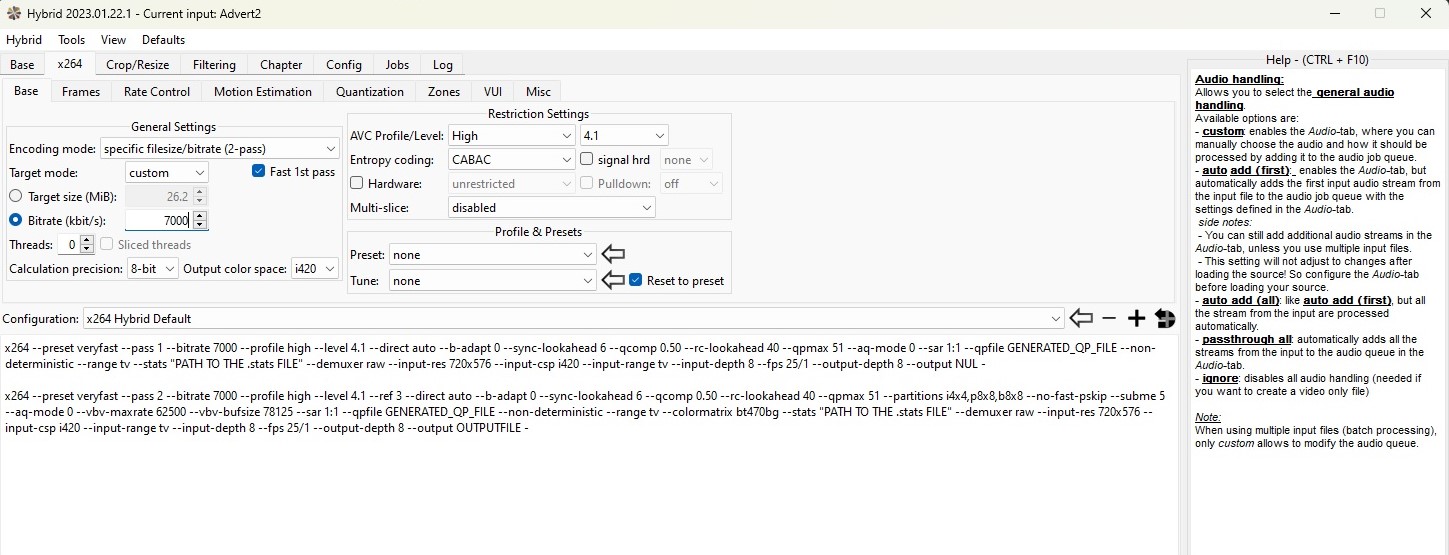This screenshot has height=555, width=1449.
Task: Toggle Reset to preset checkbox
Action: [636, 281]
